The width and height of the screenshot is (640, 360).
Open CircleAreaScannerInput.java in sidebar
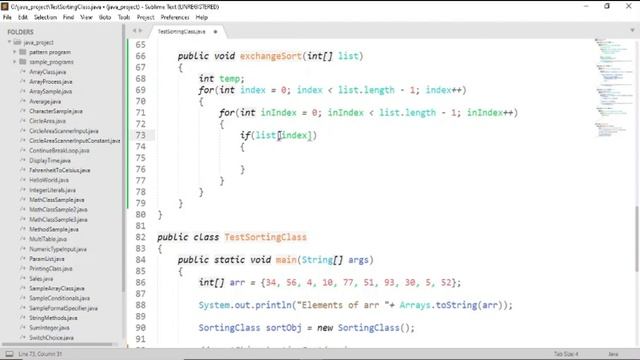(x=64, y=131)
